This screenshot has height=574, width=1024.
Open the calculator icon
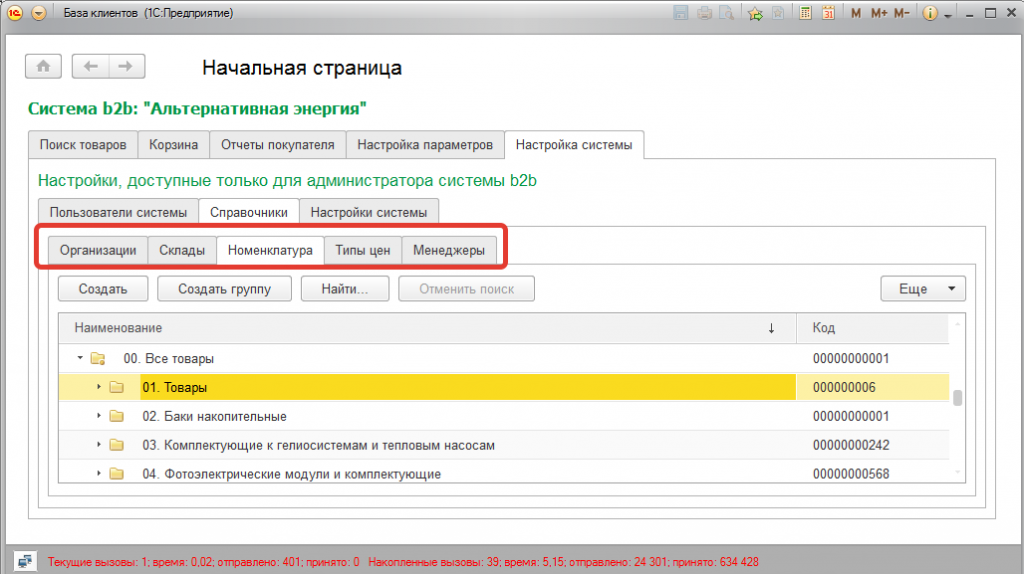(805, 12)
